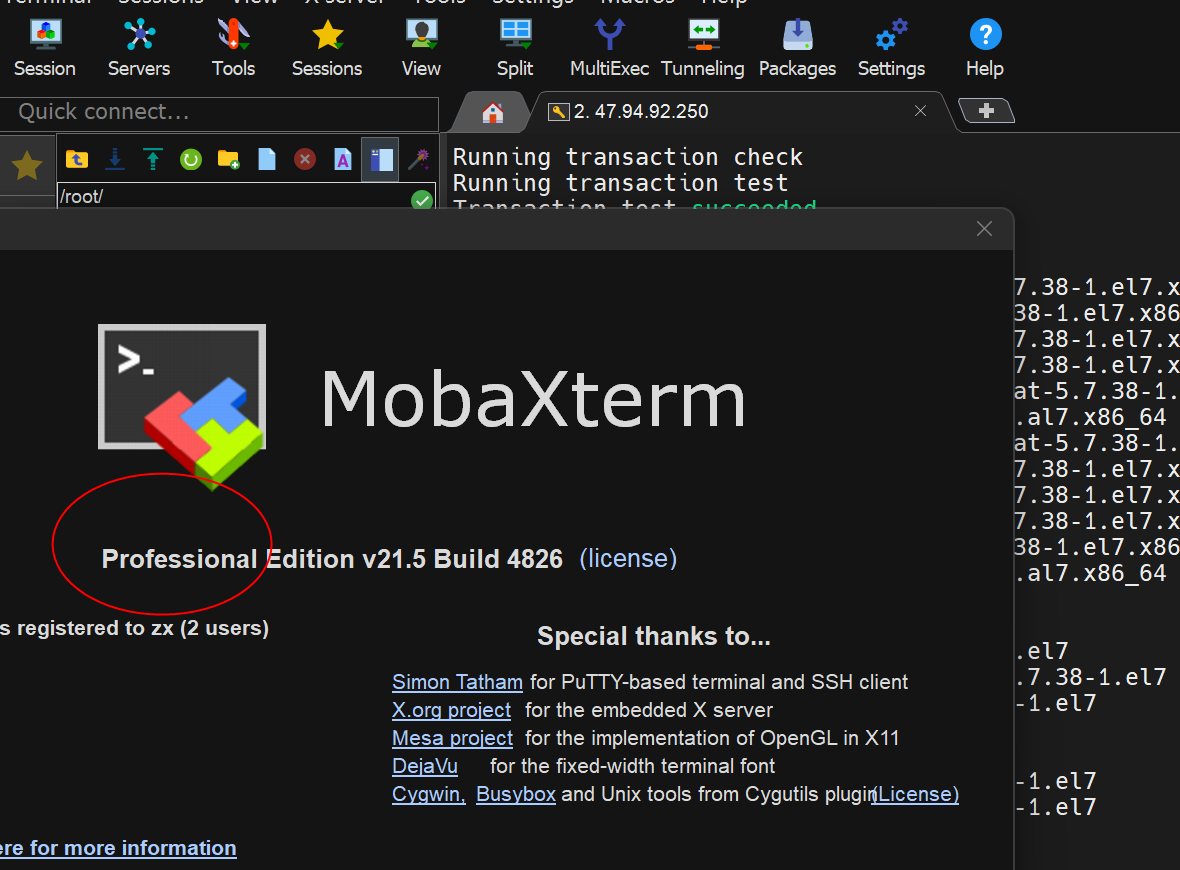Open the Sessions star toolbar button
The height and width of the screenshot is (870, 1180).
[x=327, y=48]
